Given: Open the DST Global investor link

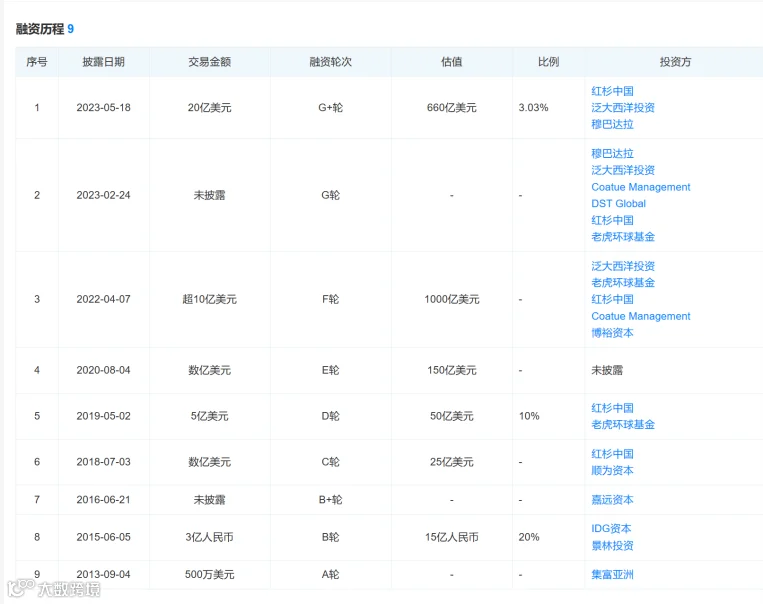Looking at the screenshot, I should [618, 203].
